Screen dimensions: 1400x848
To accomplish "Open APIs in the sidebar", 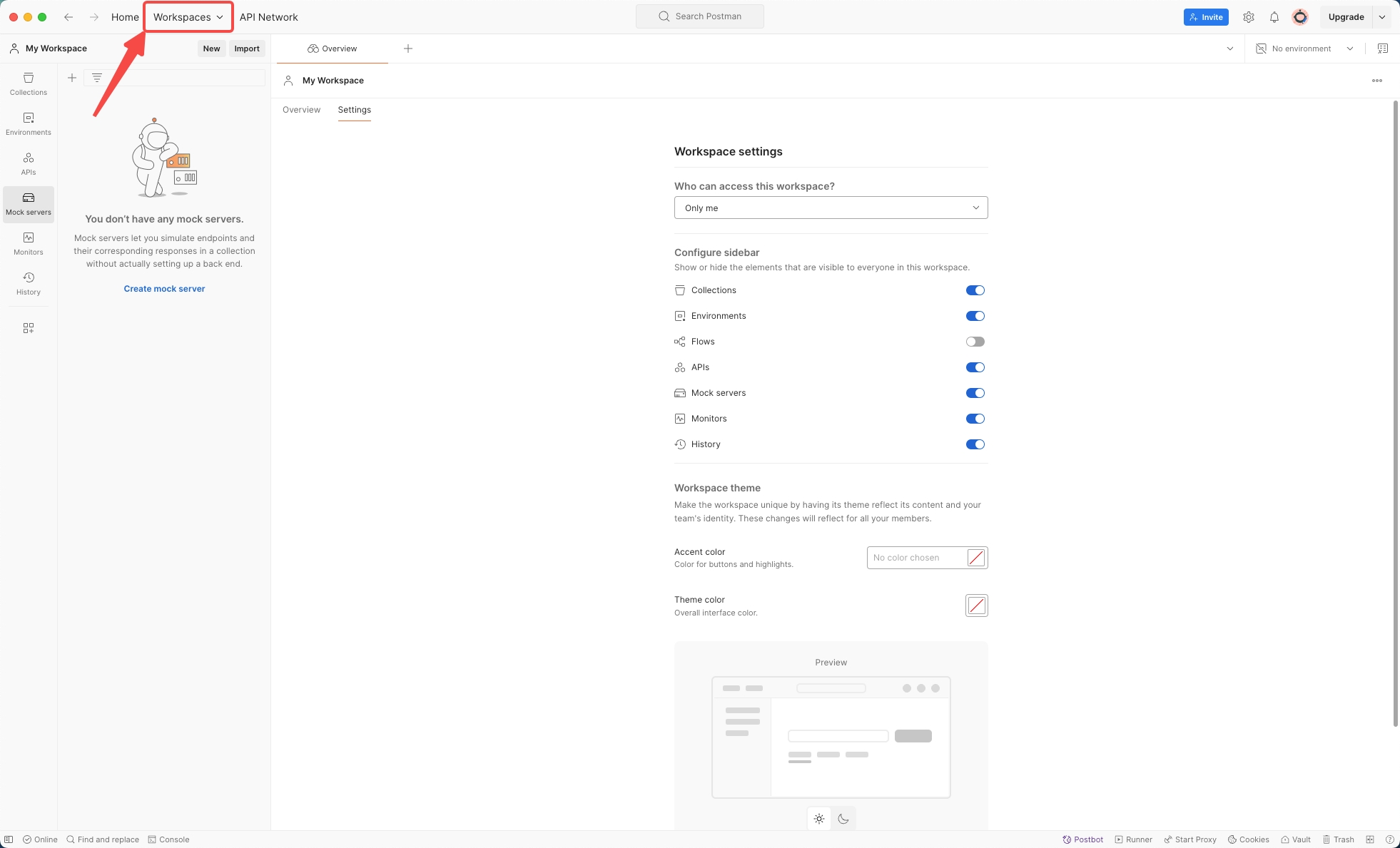I will (29, 164).
